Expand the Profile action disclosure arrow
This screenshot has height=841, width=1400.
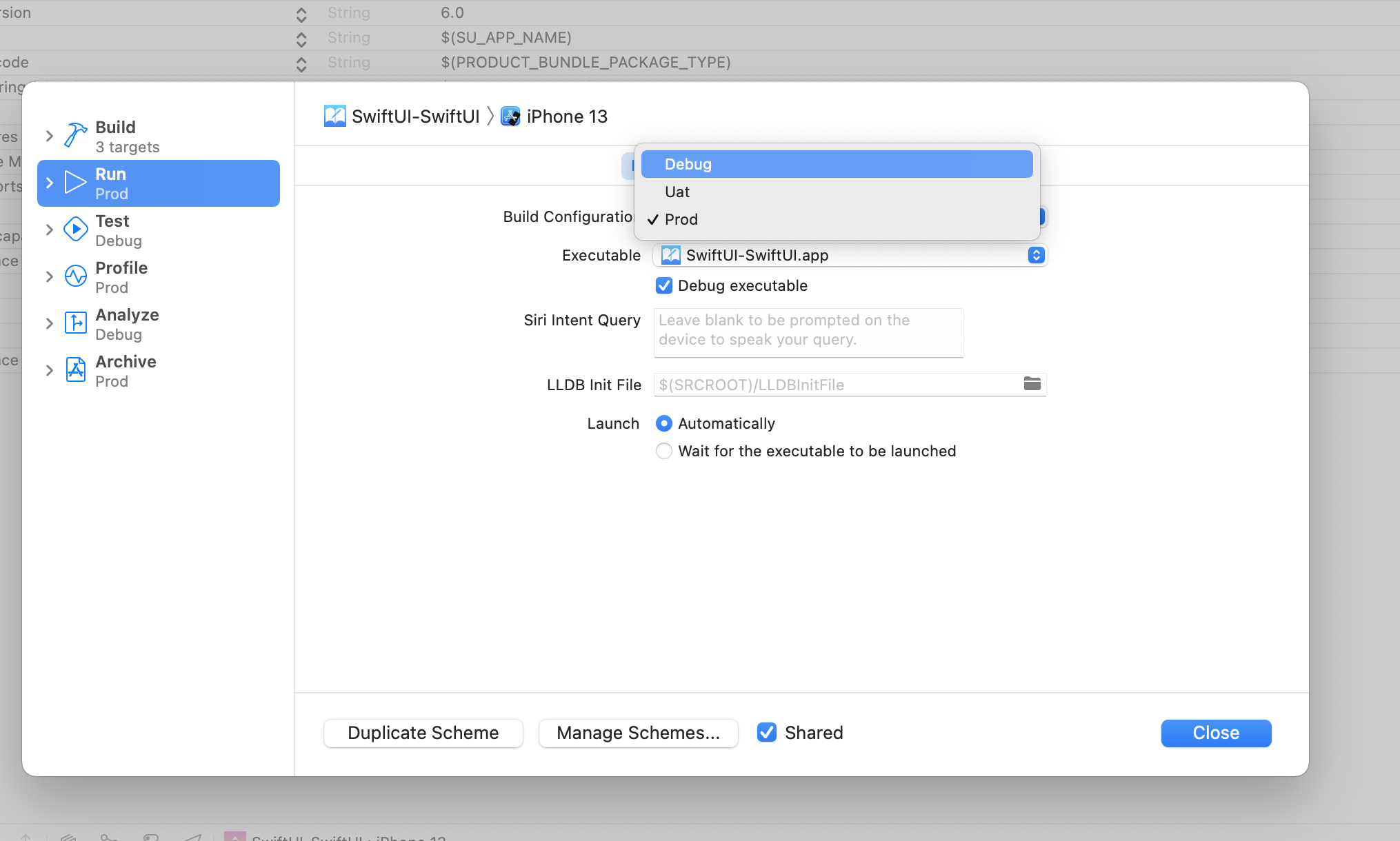49,276
